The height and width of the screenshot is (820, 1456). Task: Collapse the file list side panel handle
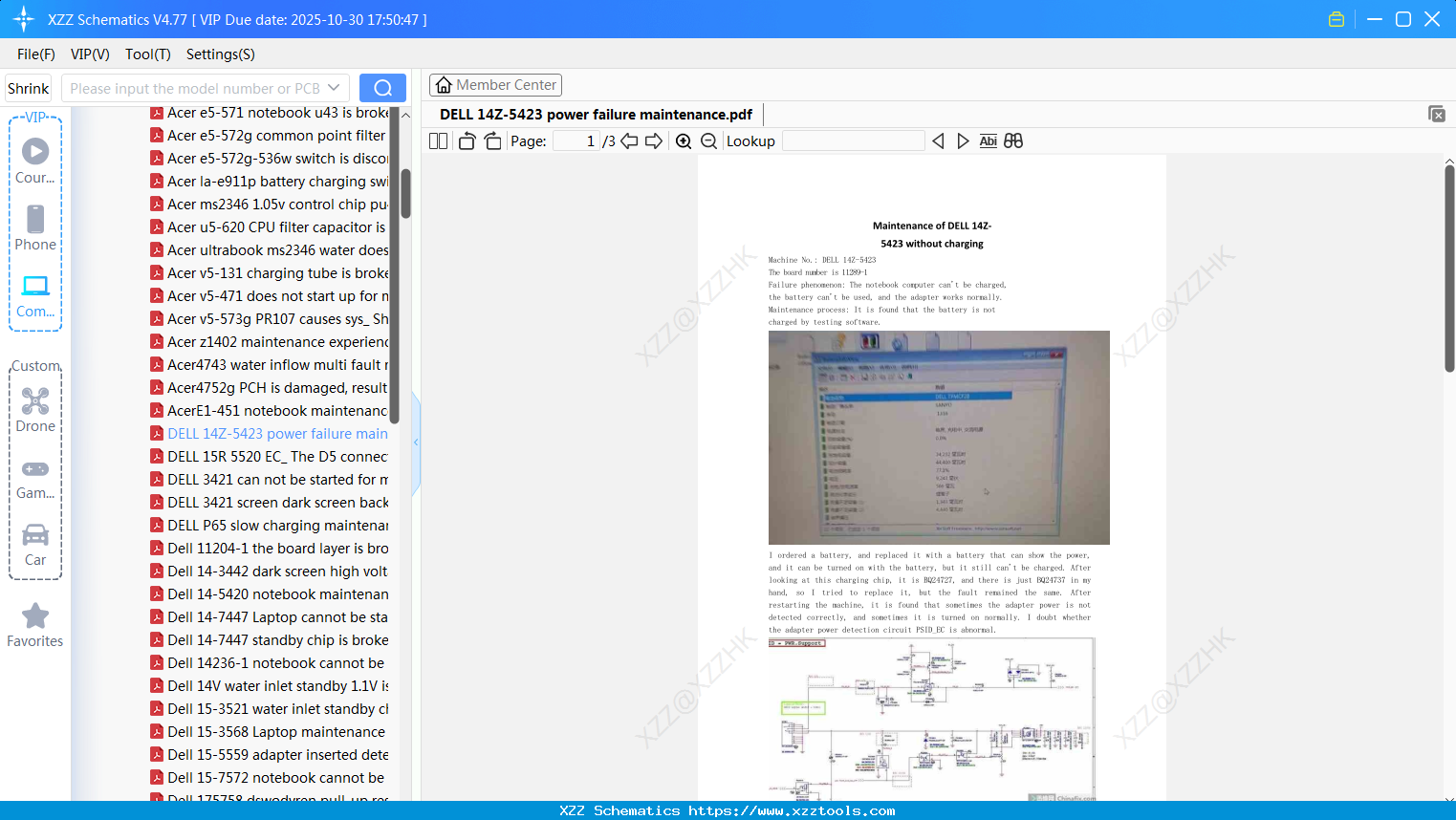click(x=416, y=442)
